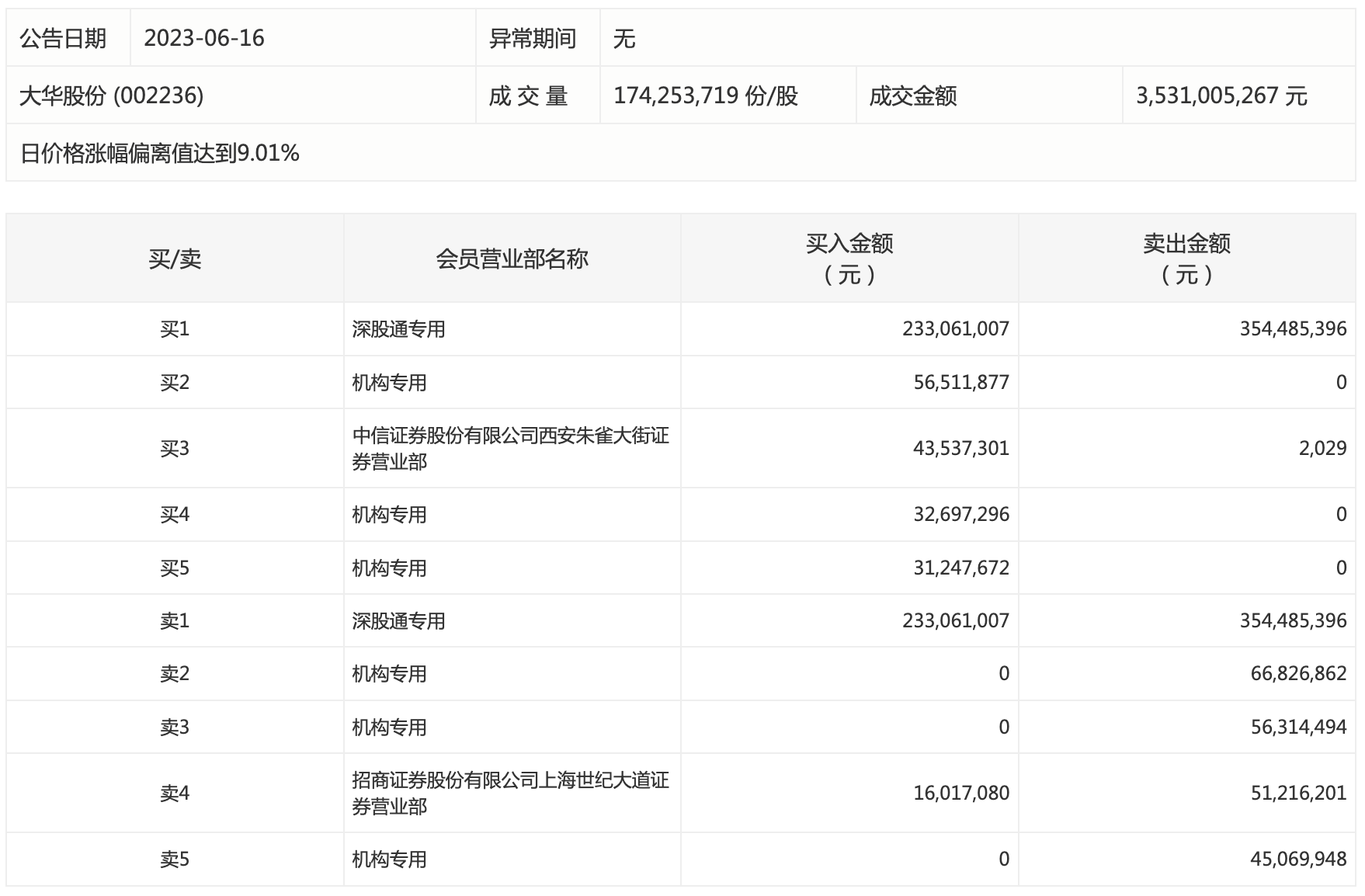Click the 会员营业部名称 column header

[x=512, y=259]
